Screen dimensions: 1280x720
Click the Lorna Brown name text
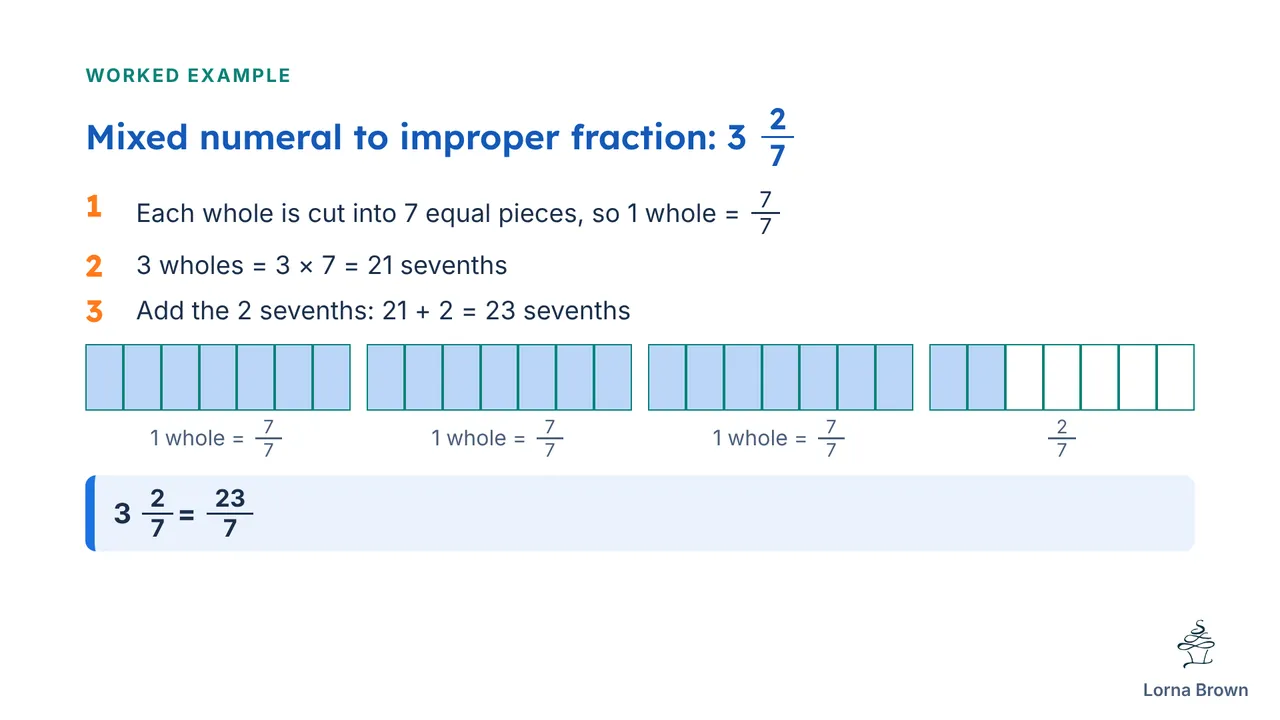pyautogui.click(x=1195, y=690)
